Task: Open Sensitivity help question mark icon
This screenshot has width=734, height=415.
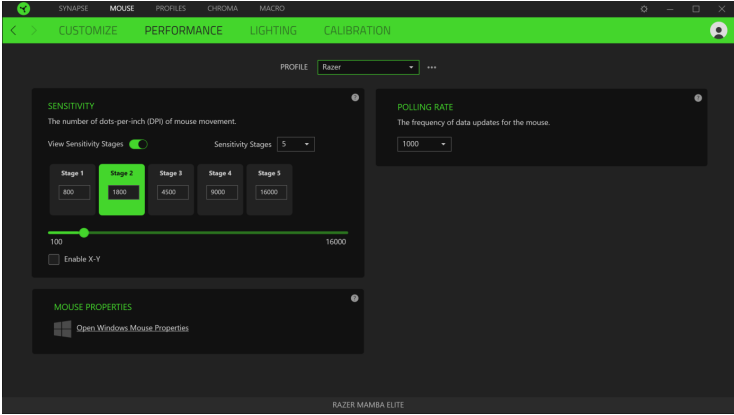Action: [355, 97]
